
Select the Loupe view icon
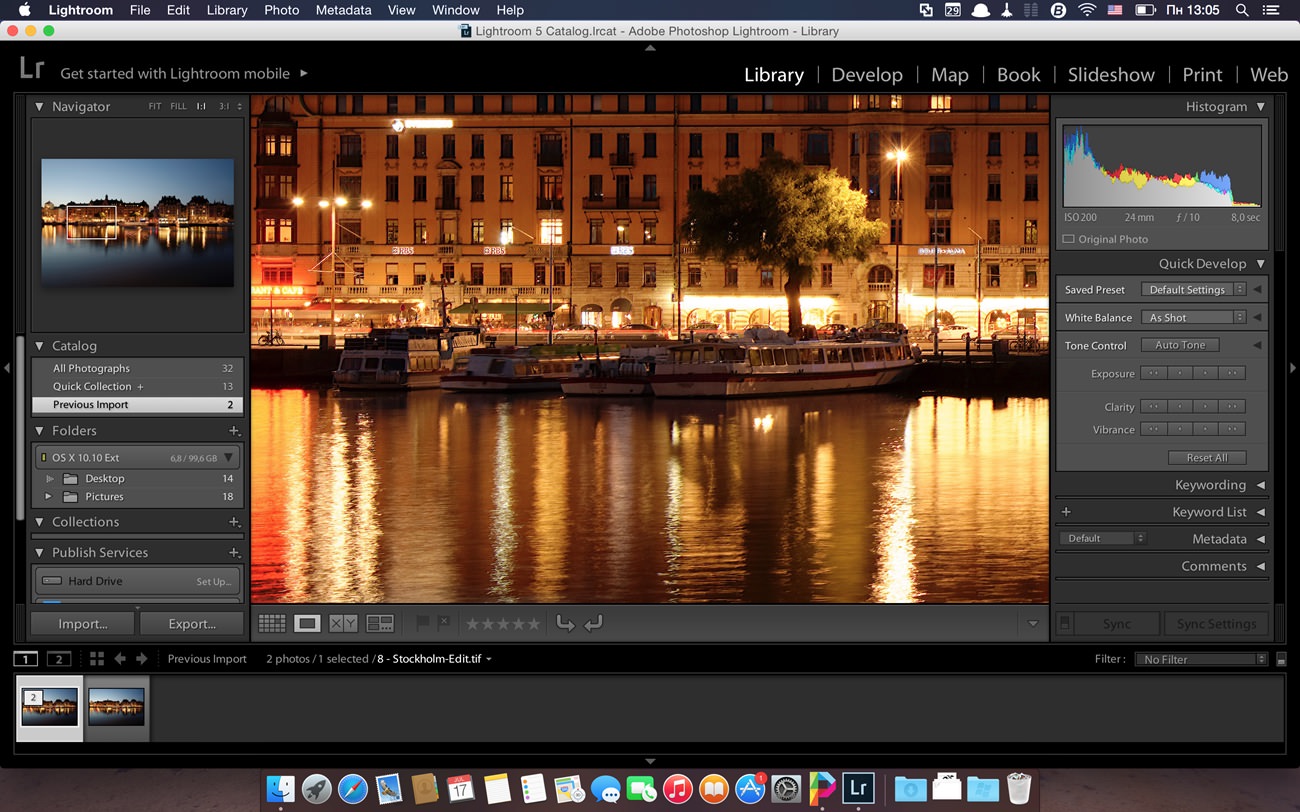pos(306,622)
